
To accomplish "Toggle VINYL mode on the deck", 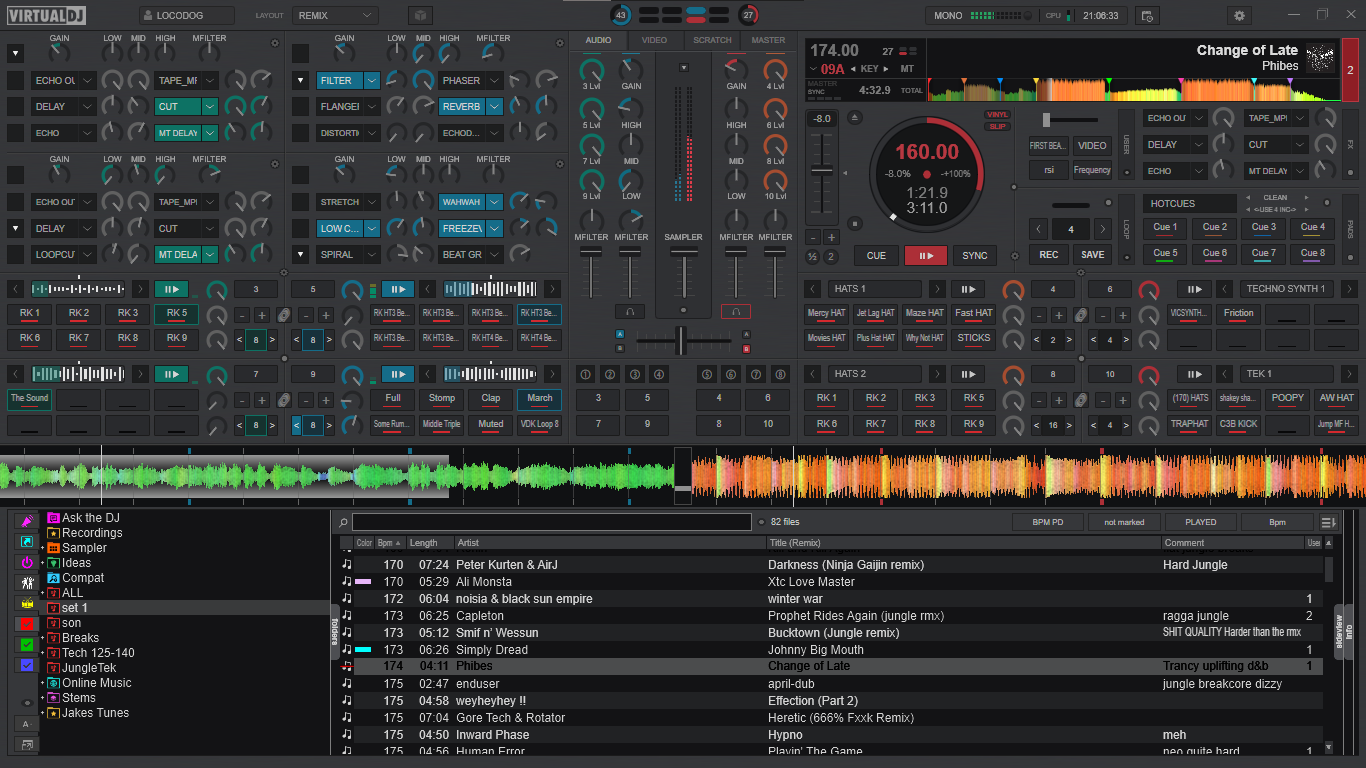I will (x=997, y=115).
